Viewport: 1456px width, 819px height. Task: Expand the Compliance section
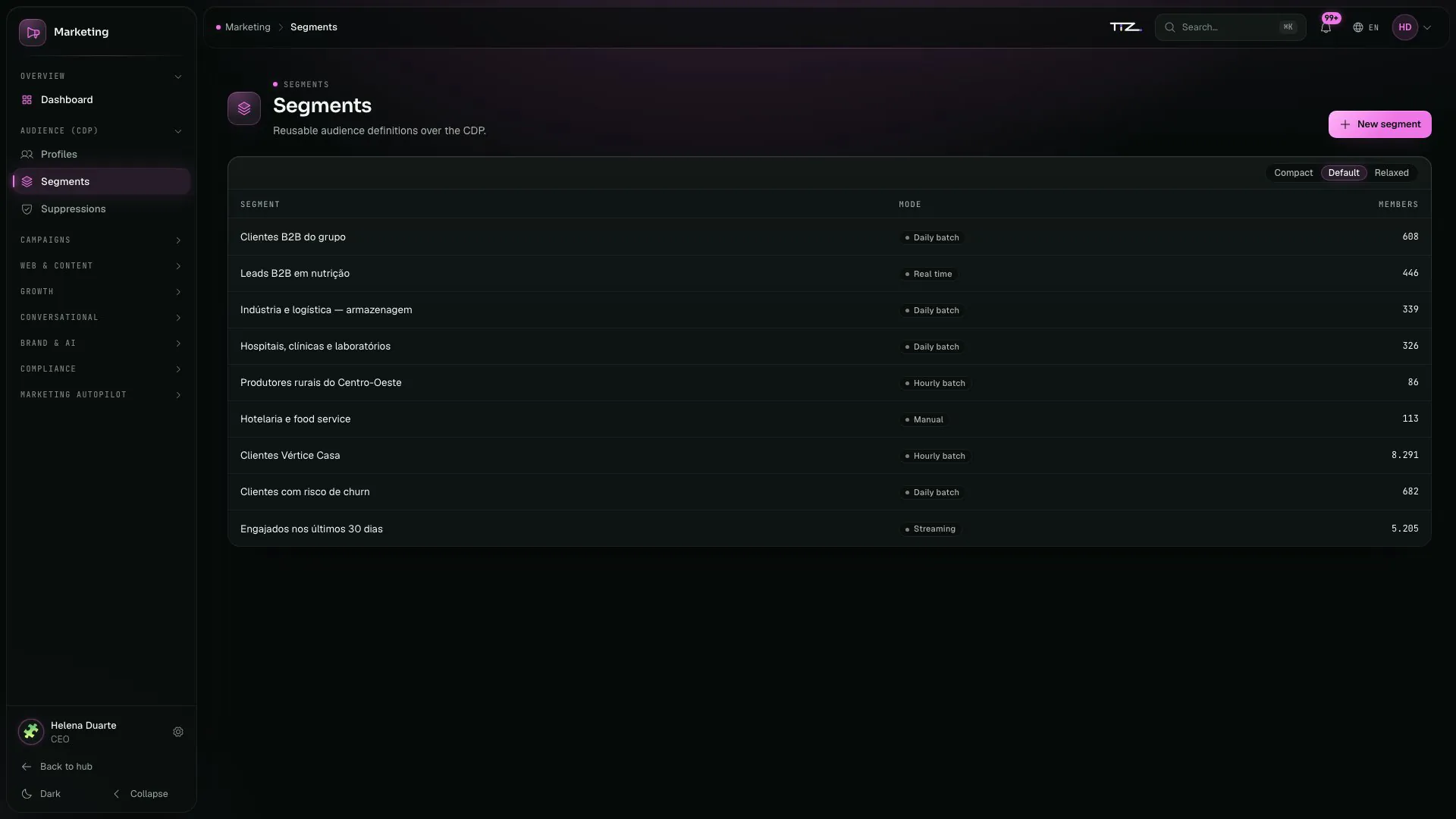click(102, 369)
